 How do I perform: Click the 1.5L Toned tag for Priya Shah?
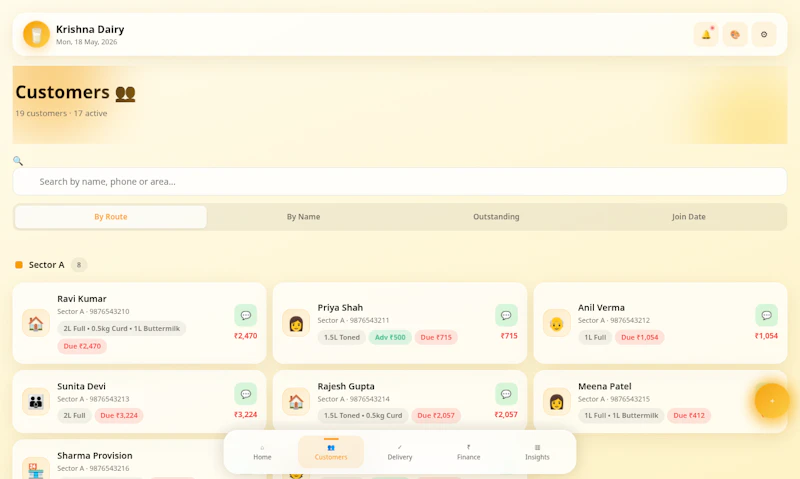click(x=342, y=337)
